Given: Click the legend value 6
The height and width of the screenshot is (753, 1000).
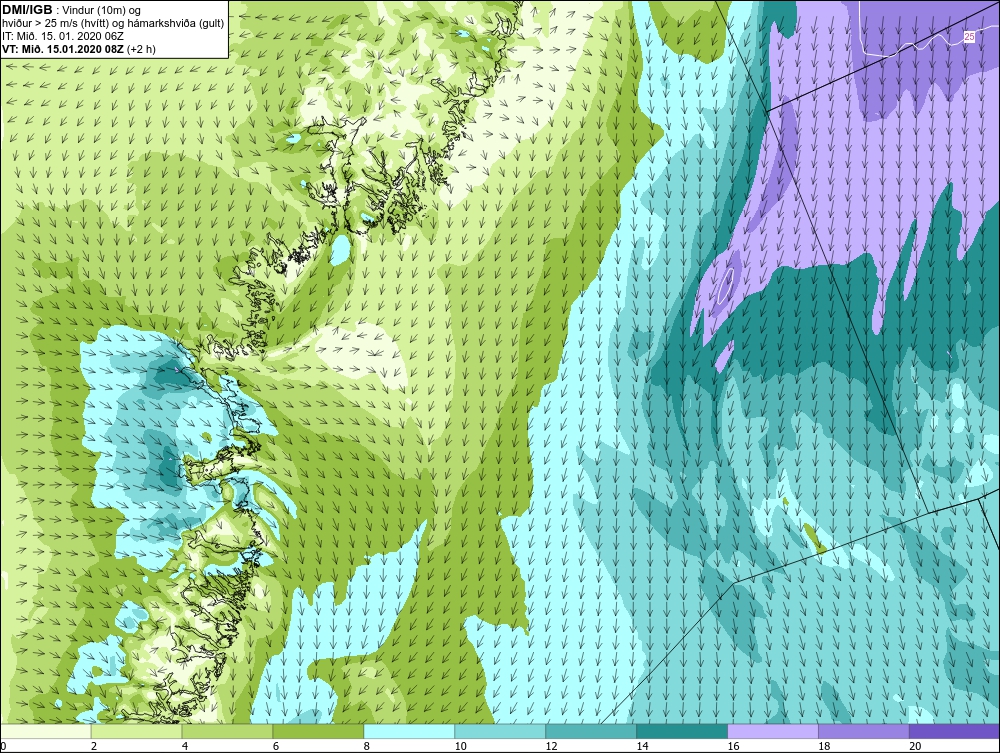Looking at the screenshot, I should (276, 746).
